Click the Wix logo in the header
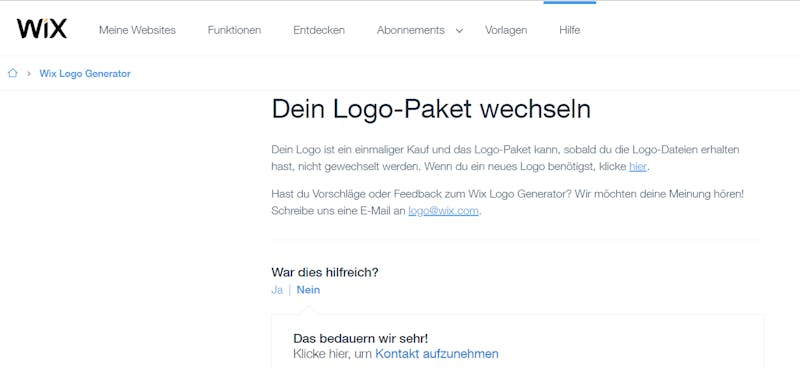Screen dimensions: 800x368 click(41, 29)
